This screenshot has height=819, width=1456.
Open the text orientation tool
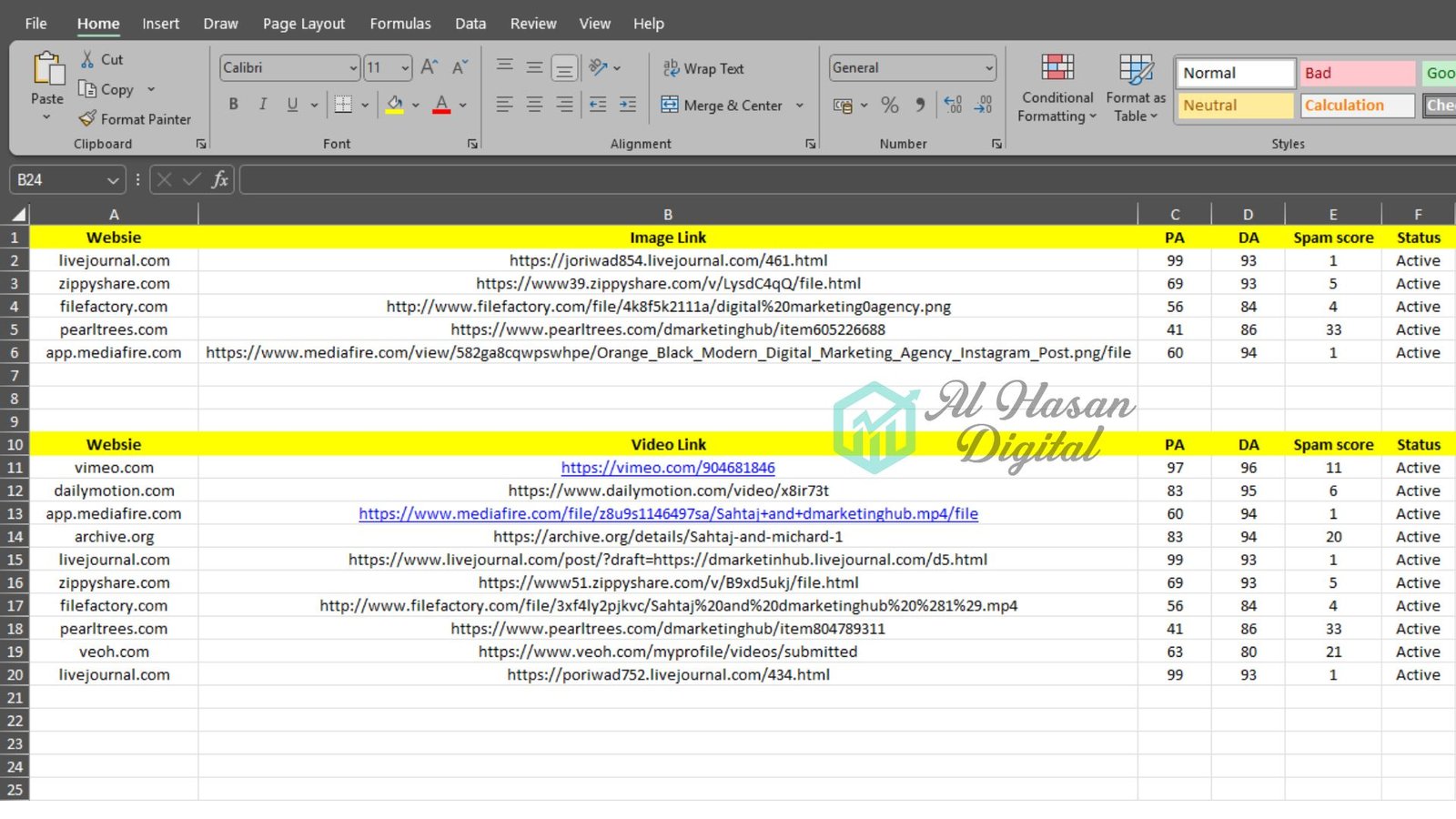(598, 66)
